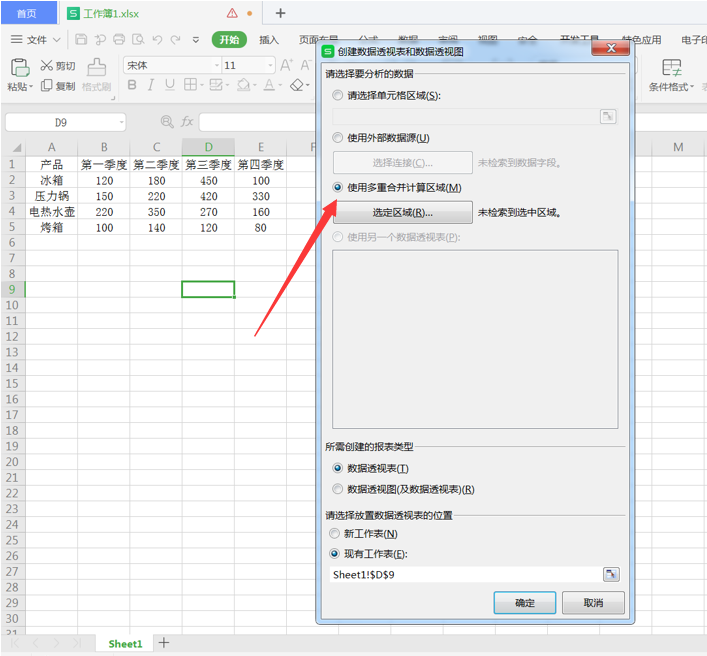The width and height of the screenshot is (707, 656).
Task: Click the Redo arrow icon
Action: point(176,40)
